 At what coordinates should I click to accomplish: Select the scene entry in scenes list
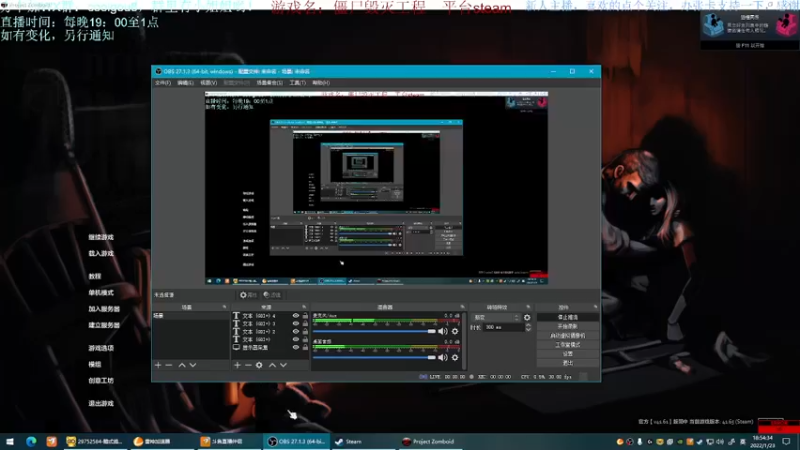pyautogui.click(x=190, y=316)
